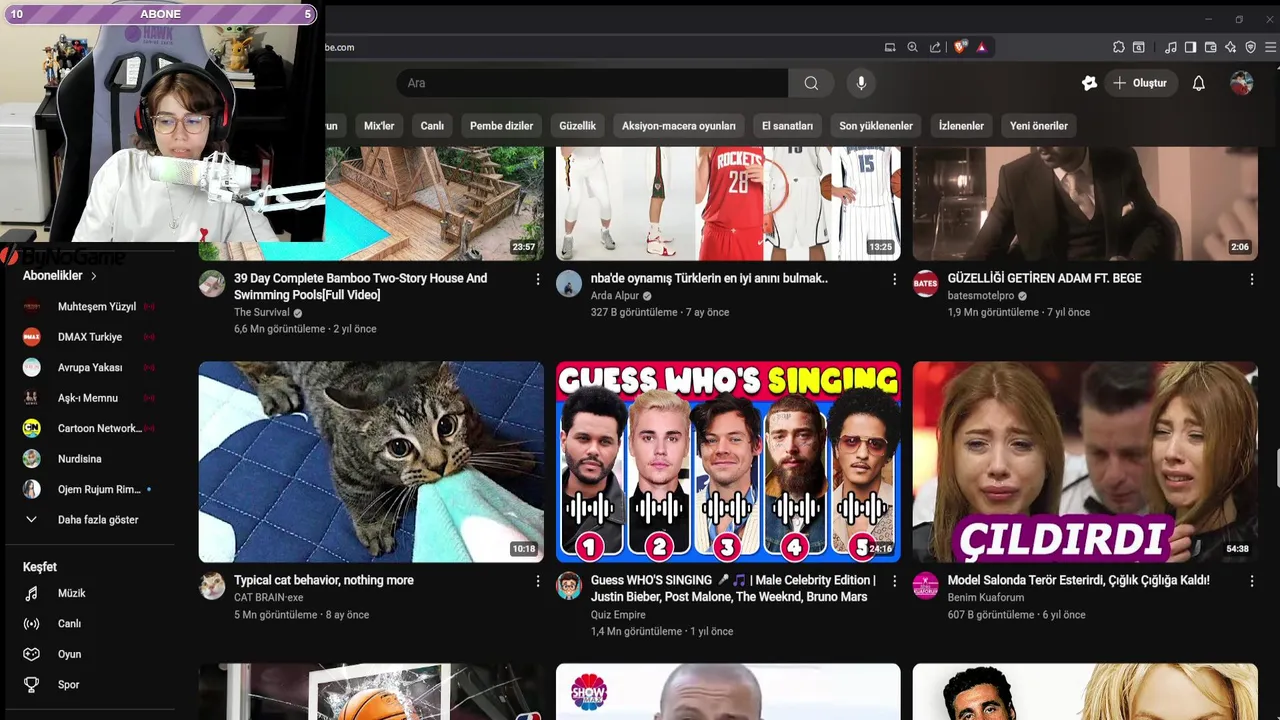Select the Son yüklenenler filter chip
Screen dimensions: 1280x720
tap(876, 126)
